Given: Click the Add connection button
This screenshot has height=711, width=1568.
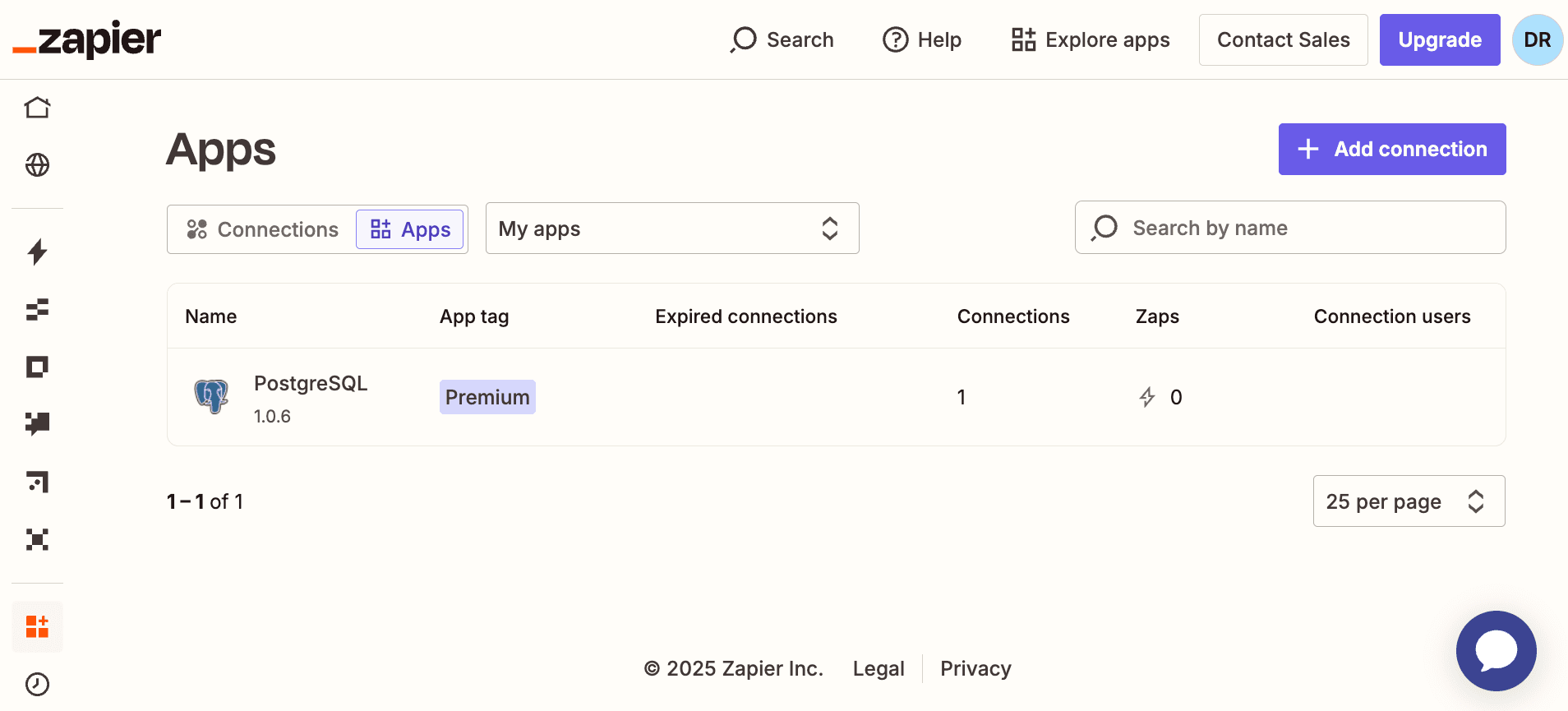Looking at the screenshot, I should click(x=1391, y=149).
